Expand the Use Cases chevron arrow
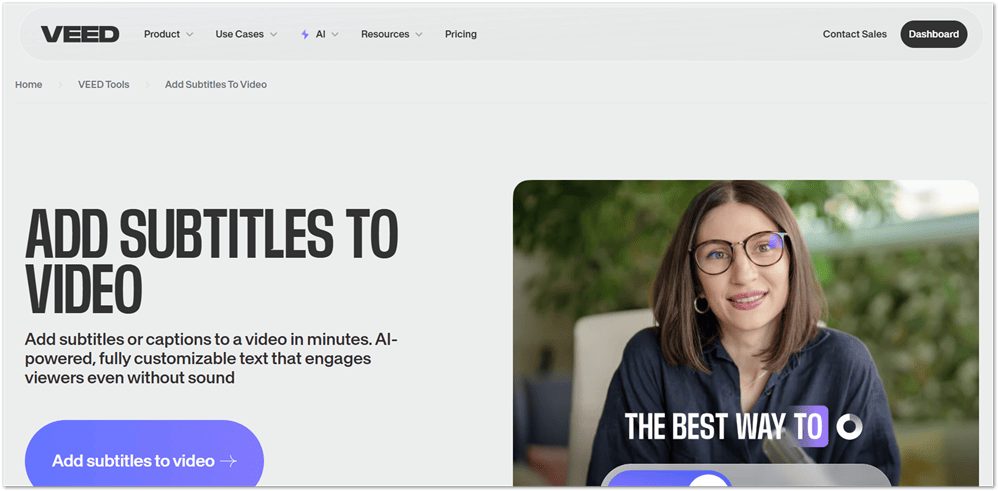 [x=273, y=34]
